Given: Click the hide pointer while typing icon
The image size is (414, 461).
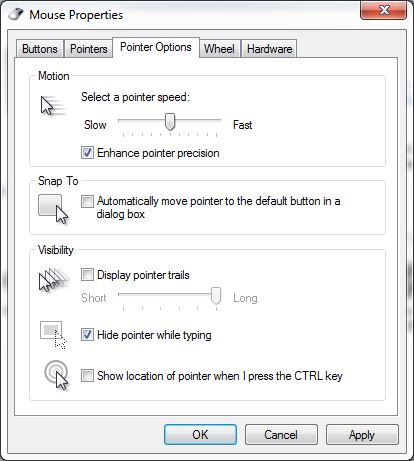Looking at the screenshot, I should [53, 335].
